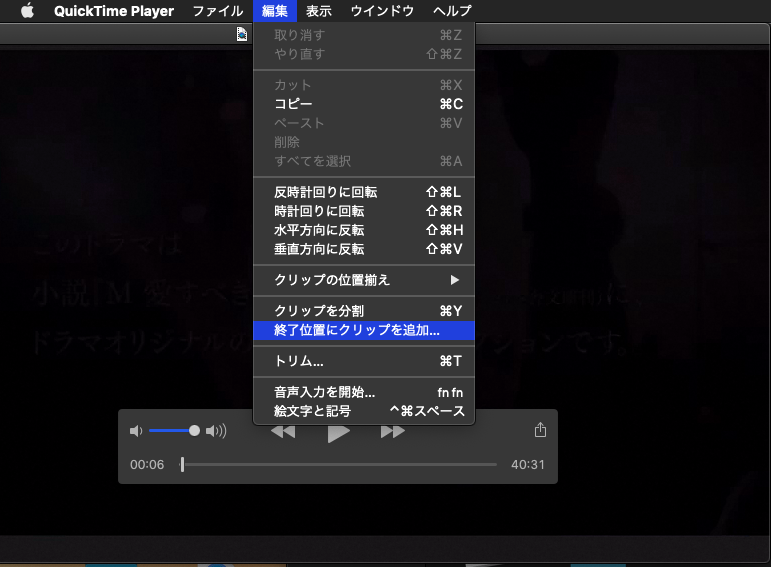Mute audio with the low-volume speaker icon

(136, 431)
